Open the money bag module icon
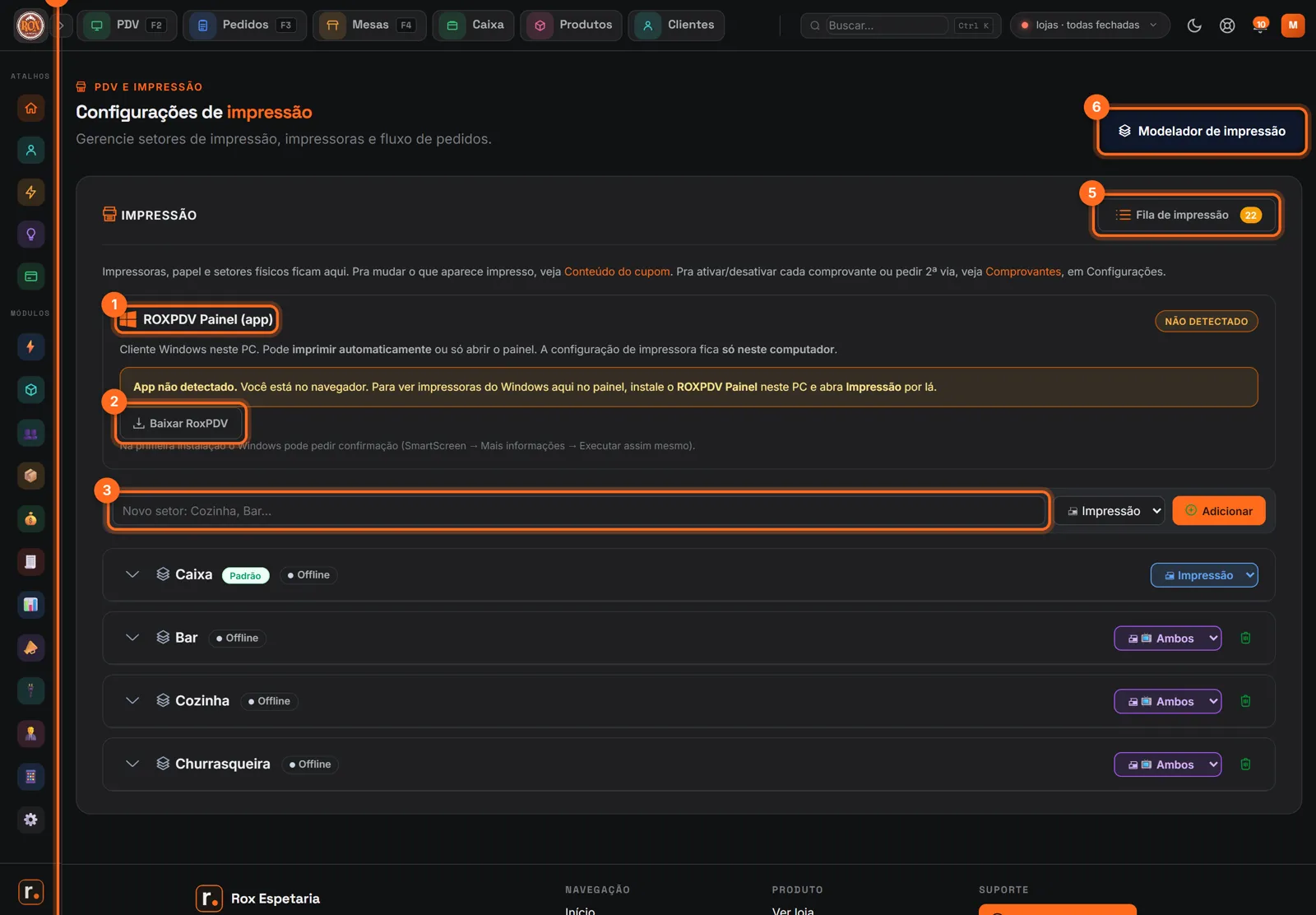This screenshot has width=1316, height=915. (x=30, y=518)
